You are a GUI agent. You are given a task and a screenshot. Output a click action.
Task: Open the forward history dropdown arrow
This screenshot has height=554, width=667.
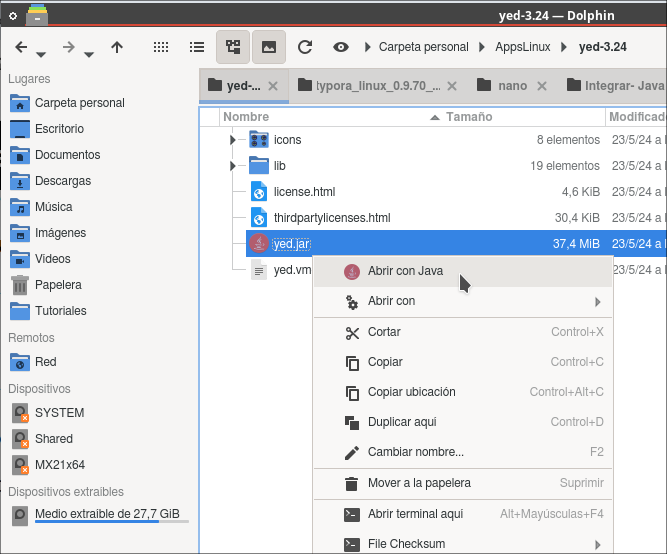pos(88,54)
